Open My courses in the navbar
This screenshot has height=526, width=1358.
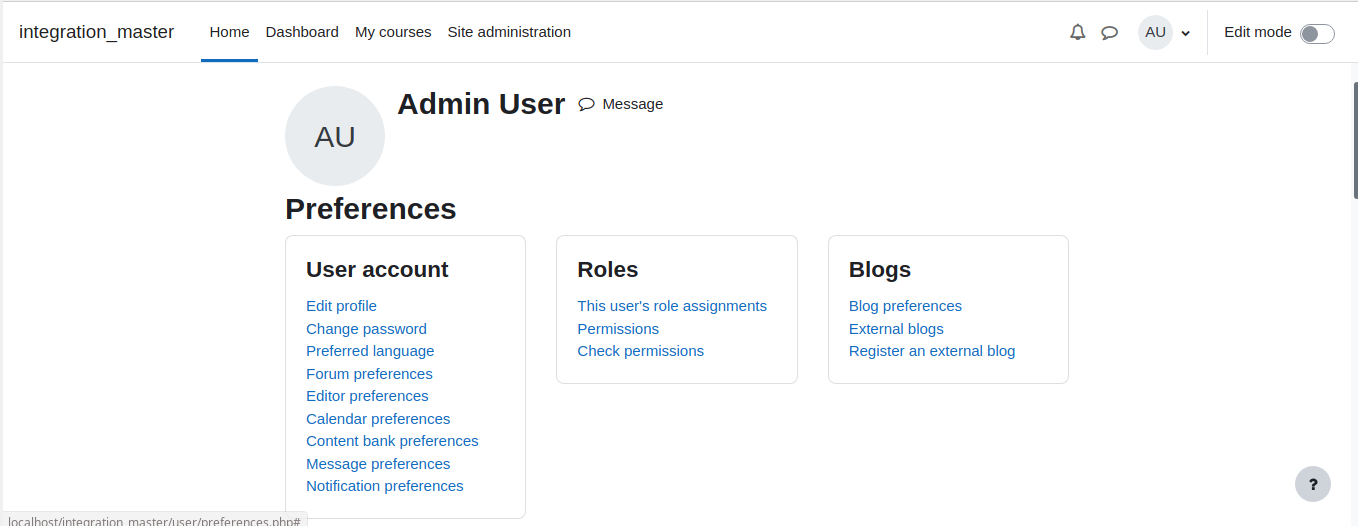tap(393, 32)
